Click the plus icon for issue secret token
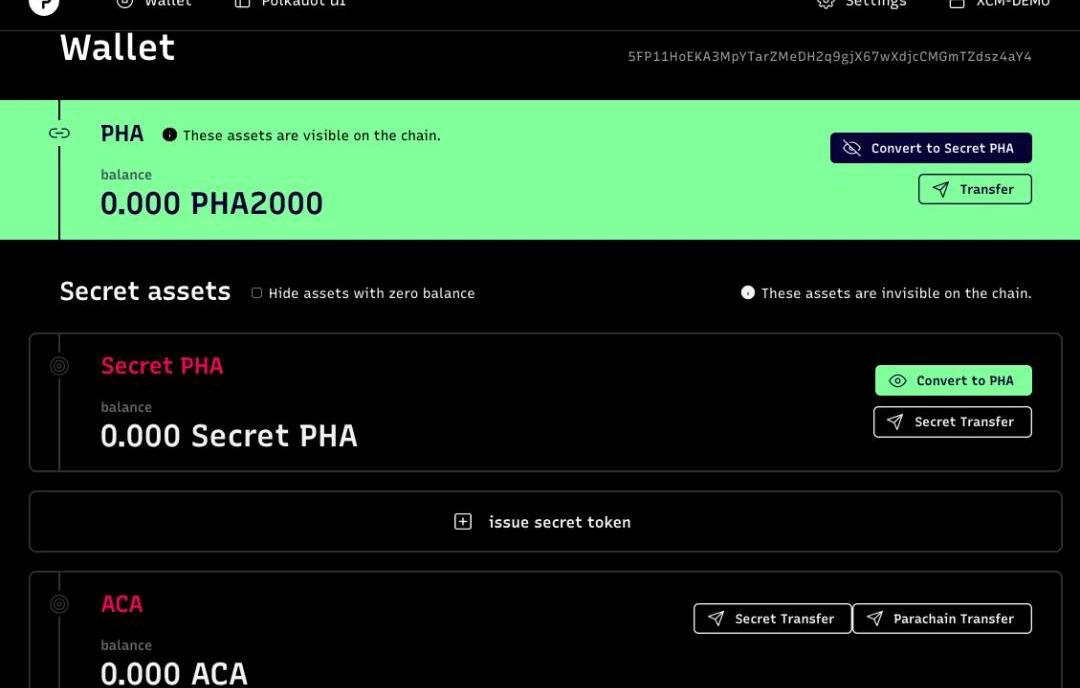 tap(463, 522)
